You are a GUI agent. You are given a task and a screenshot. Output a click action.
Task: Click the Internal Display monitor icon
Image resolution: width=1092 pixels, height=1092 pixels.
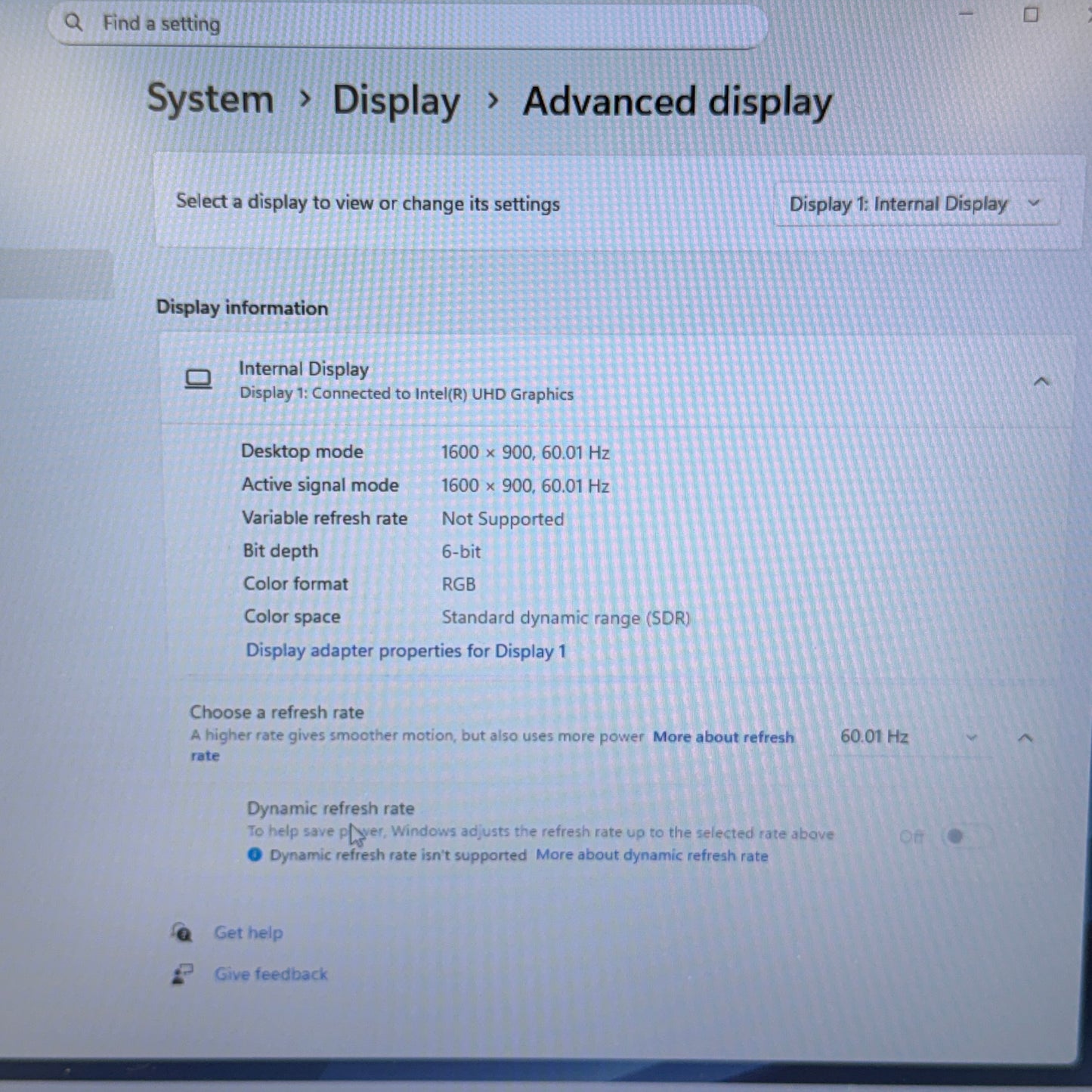pyautogui.click(x=197, y=380)
